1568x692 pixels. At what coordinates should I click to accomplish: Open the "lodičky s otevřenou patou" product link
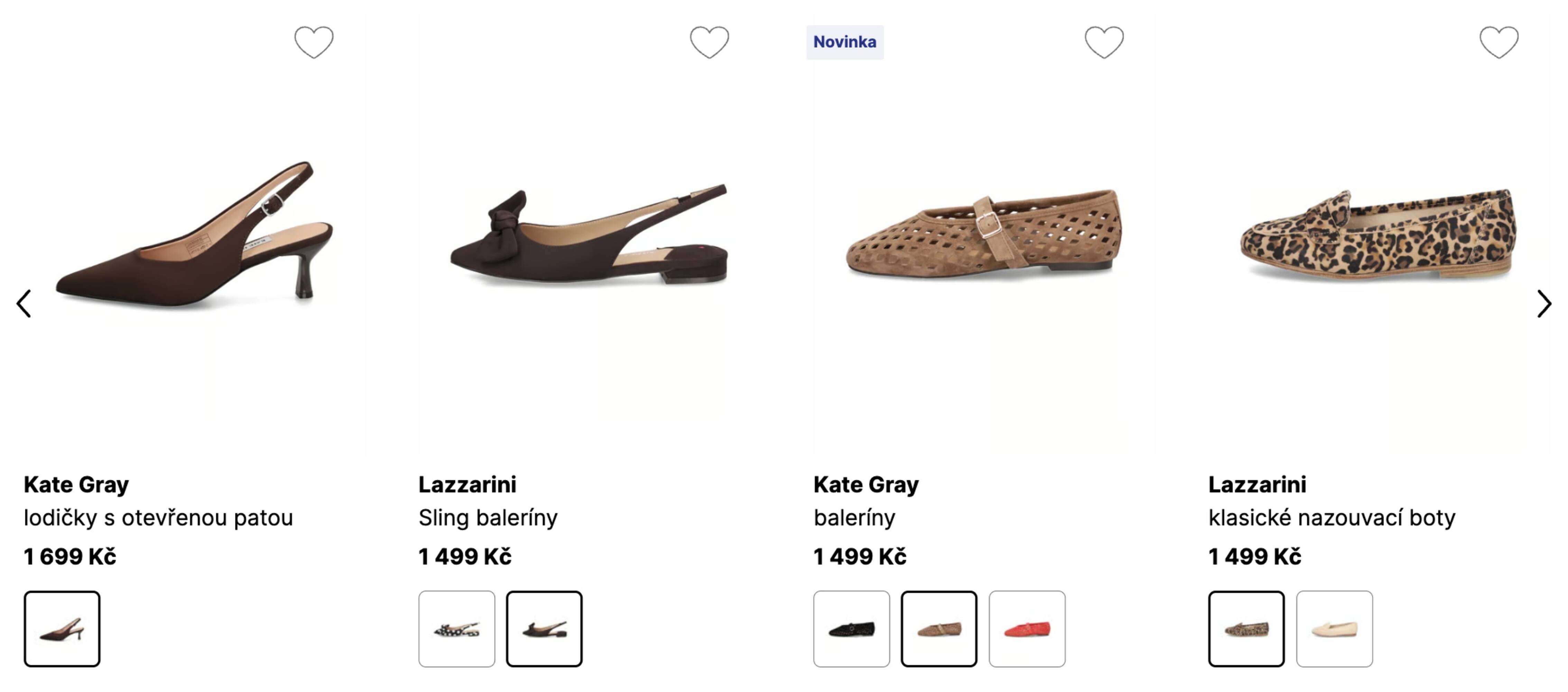coord(158,518)
